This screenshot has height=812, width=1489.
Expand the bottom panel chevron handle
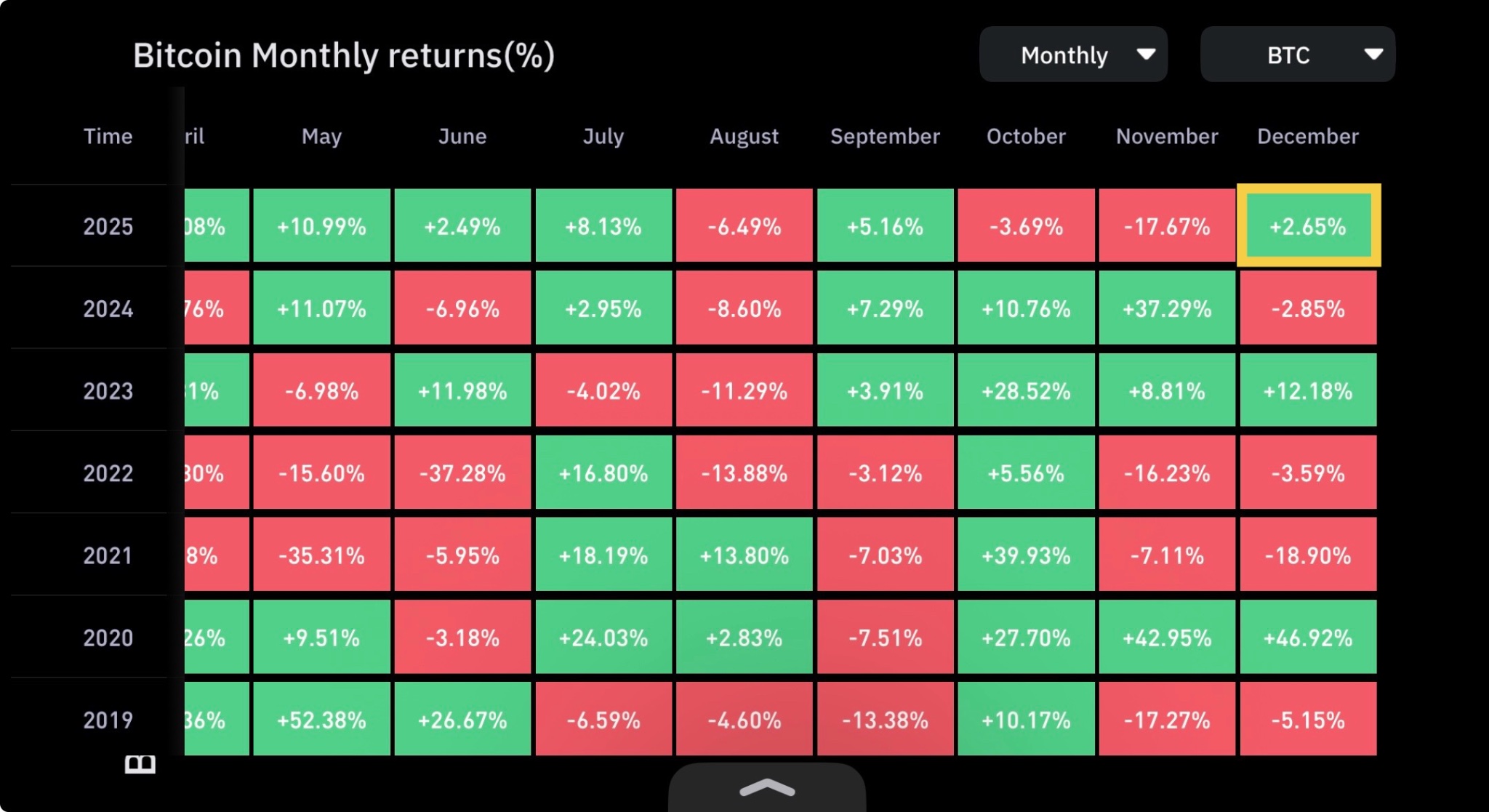point(767,788)
